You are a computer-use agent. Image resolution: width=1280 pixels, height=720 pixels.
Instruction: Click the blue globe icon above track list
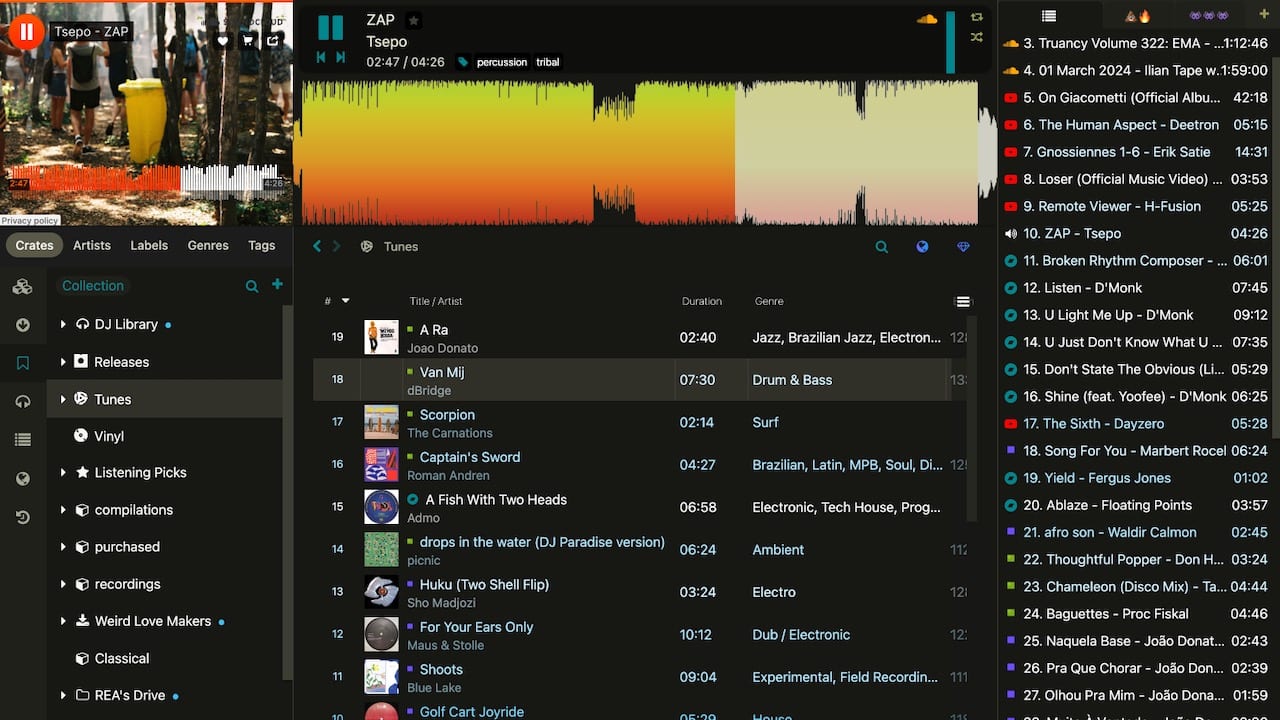click(x=923, y=247)
